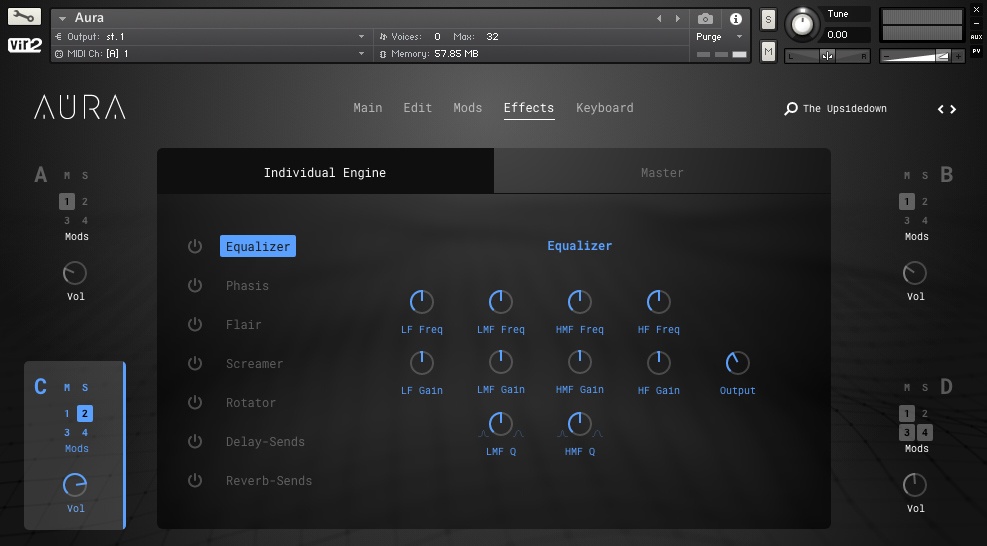The height and width of the screenshot is (546, 987).
Task: Turn on the Screamer power icon
Action: [x=195, y=363]
